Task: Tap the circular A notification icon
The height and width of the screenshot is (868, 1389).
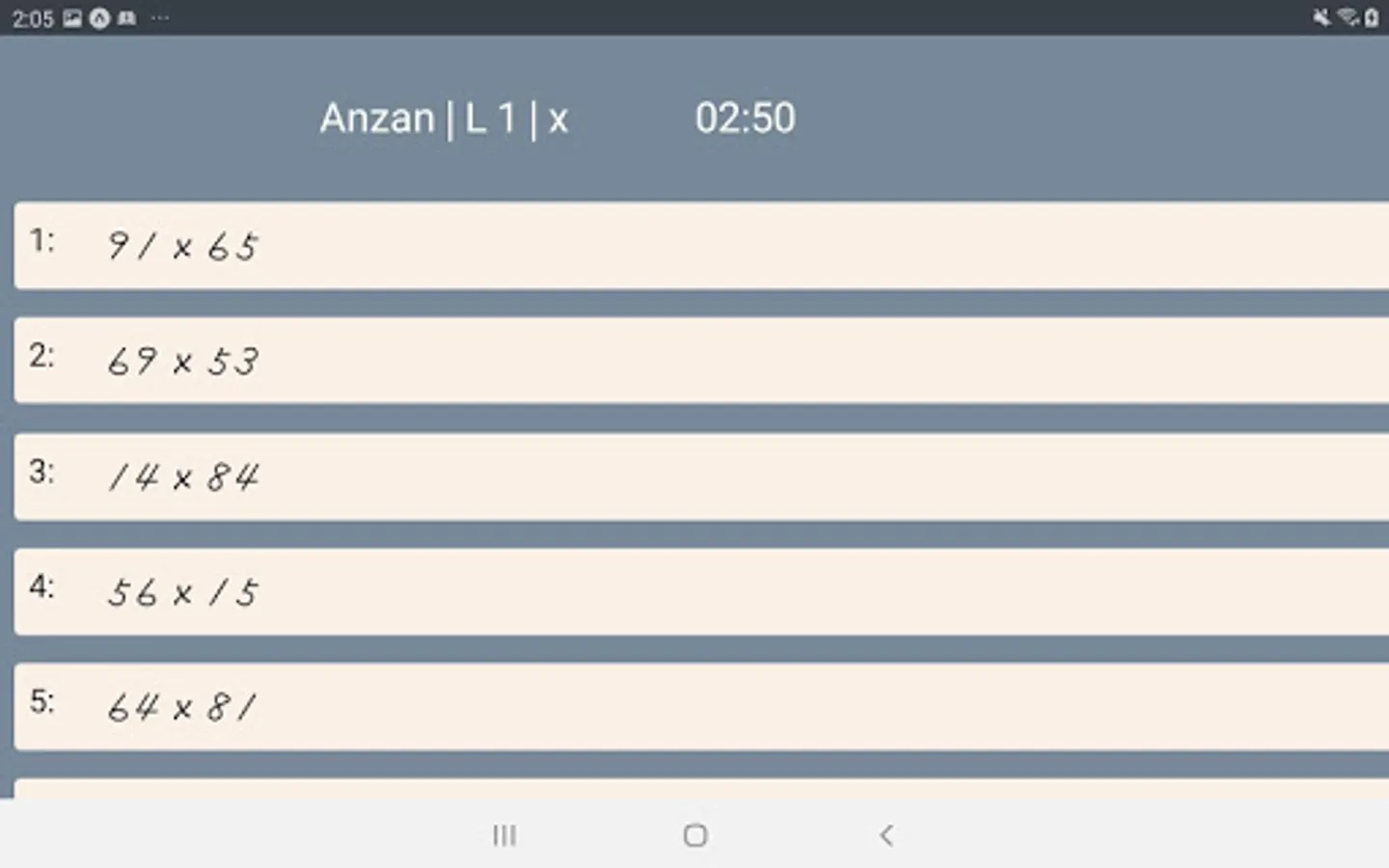Action: click(x=99, y=18)
